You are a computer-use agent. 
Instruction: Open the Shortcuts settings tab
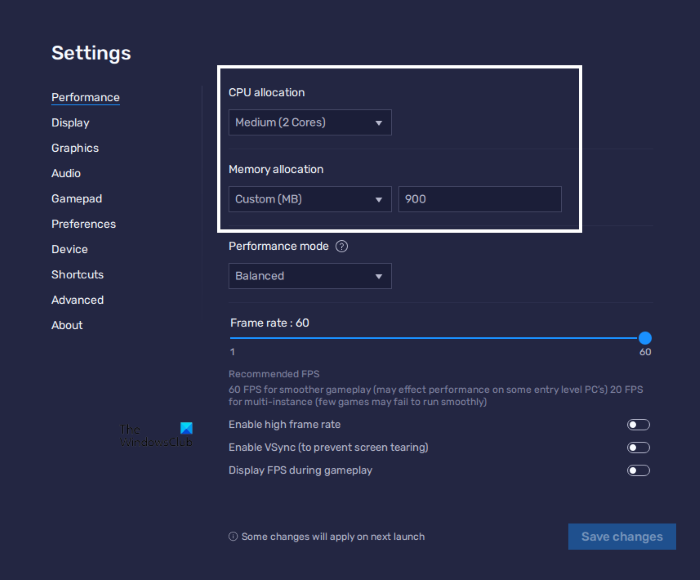click(77, 274)
